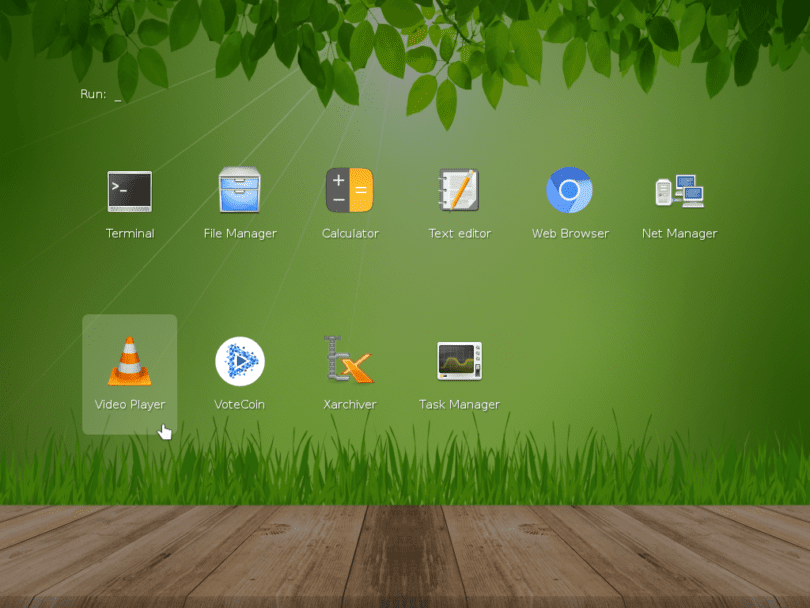
Task: Click the Net Manager label text
Action: coord(679,233)
